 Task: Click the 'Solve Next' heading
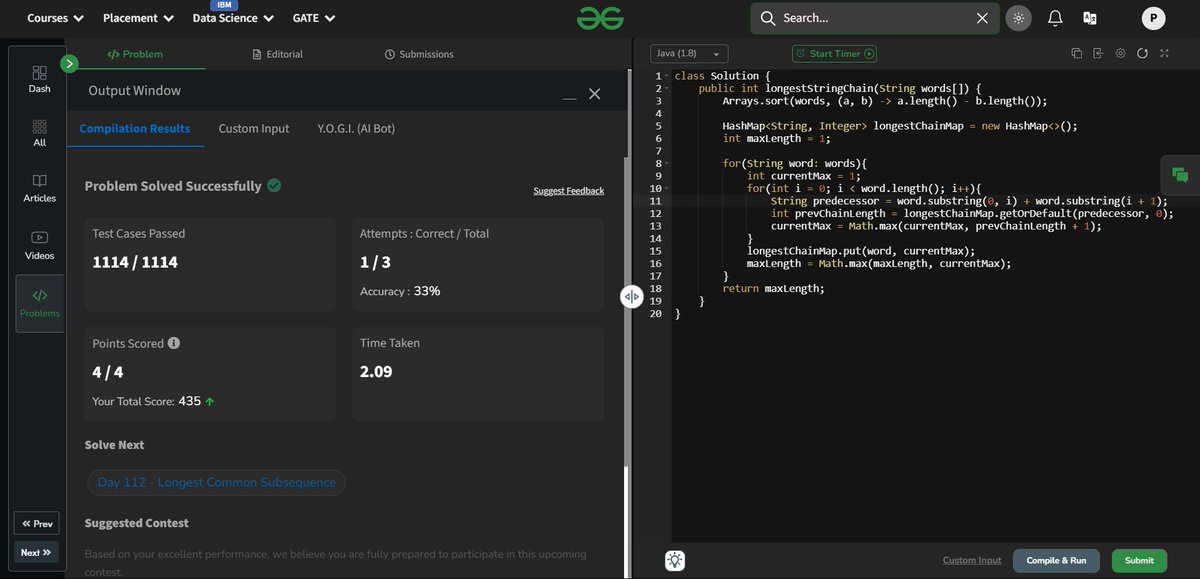[x=114, y=445]
